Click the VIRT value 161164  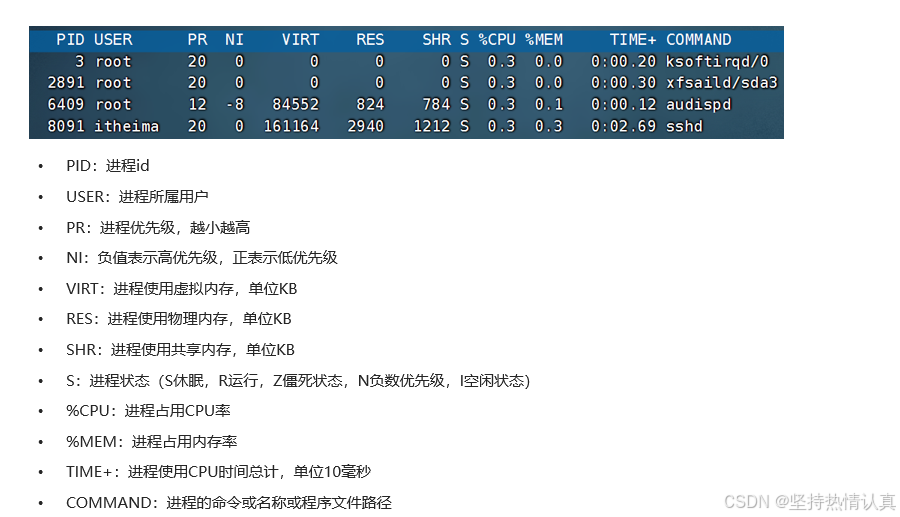pos(291,126)
